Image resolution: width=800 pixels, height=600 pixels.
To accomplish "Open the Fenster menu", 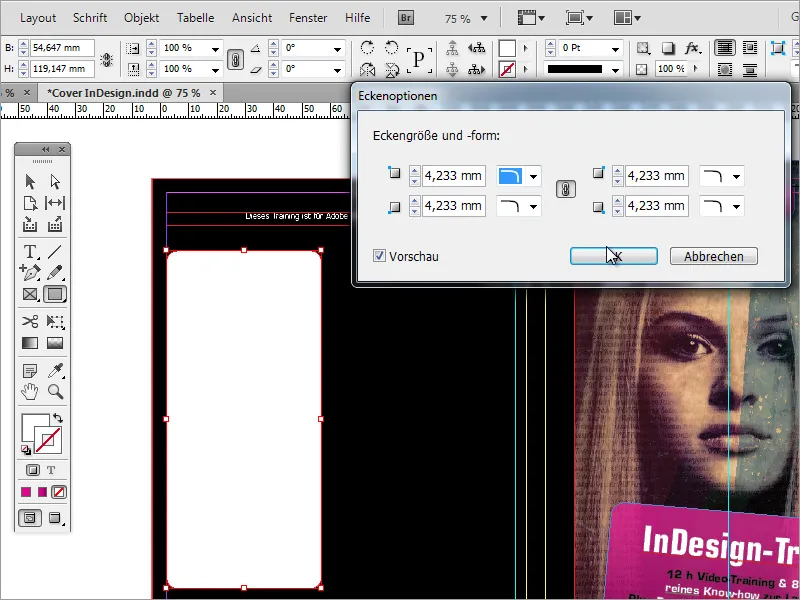I will click(308, 18).
